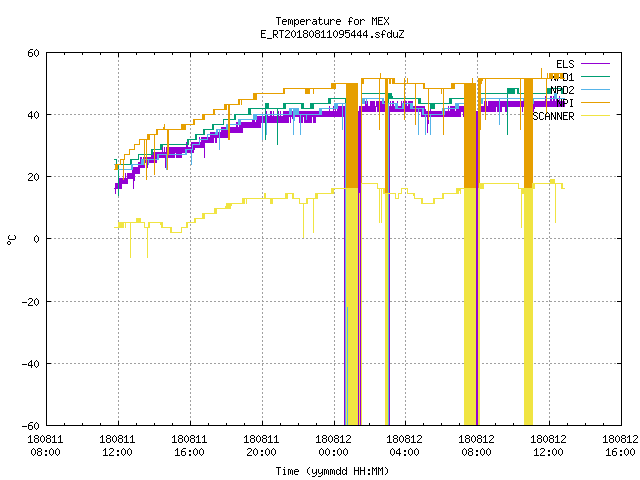Click the chart title 'Temperature for MEX'
This screenshot has height=480, width=640.
[332, 21]
